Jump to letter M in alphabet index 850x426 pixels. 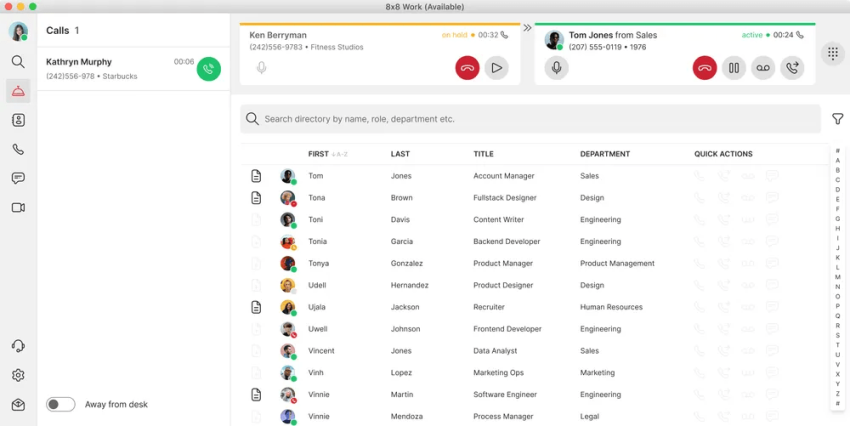pyautogui.click(x=838, y=277)
